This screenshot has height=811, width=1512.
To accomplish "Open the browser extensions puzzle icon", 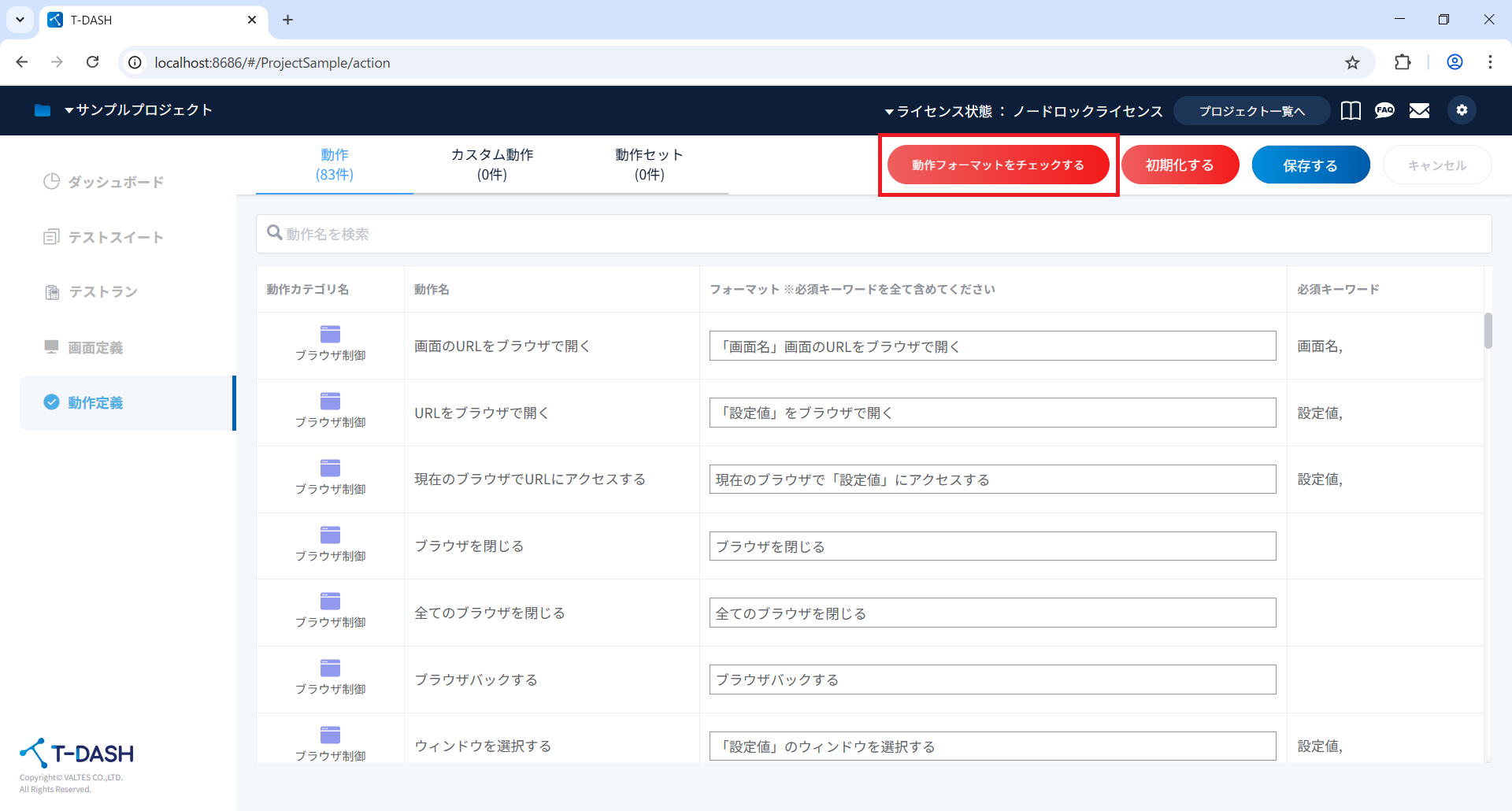I will tap(1403, 63).
